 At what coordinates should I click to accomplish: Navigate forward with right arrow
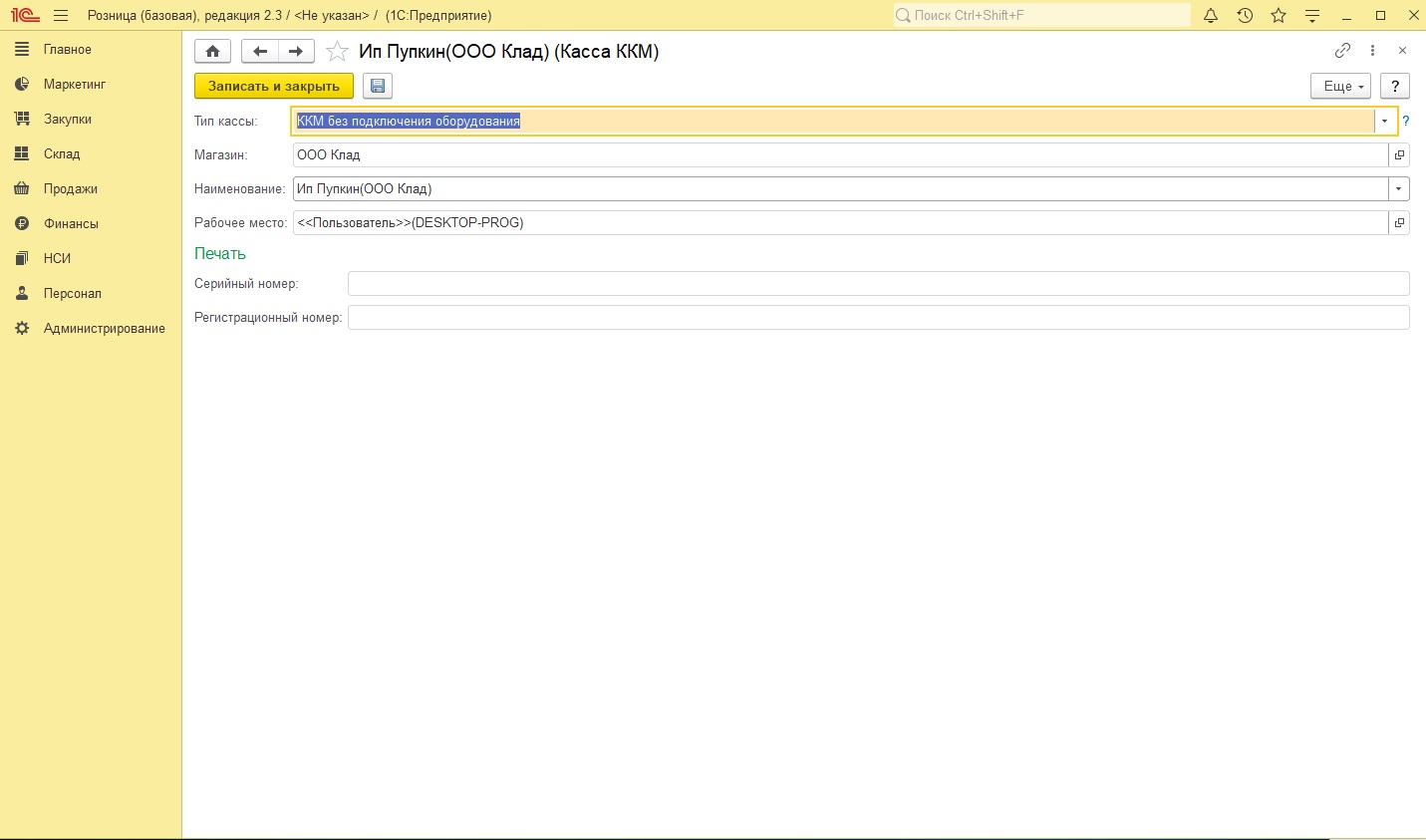point(296,52)
